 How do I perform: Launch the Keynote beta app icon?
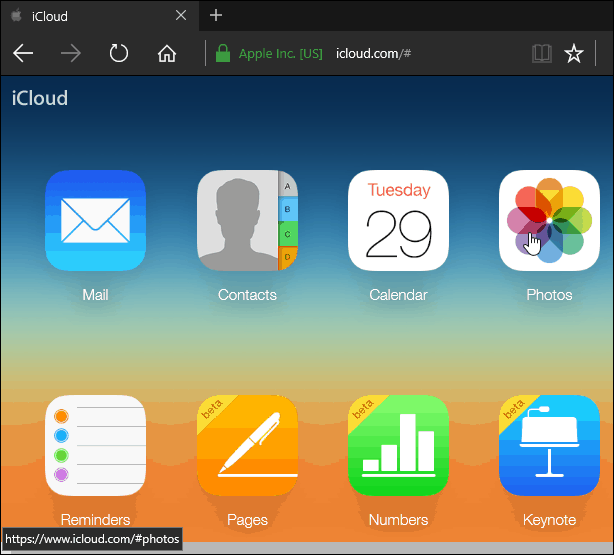549,445
